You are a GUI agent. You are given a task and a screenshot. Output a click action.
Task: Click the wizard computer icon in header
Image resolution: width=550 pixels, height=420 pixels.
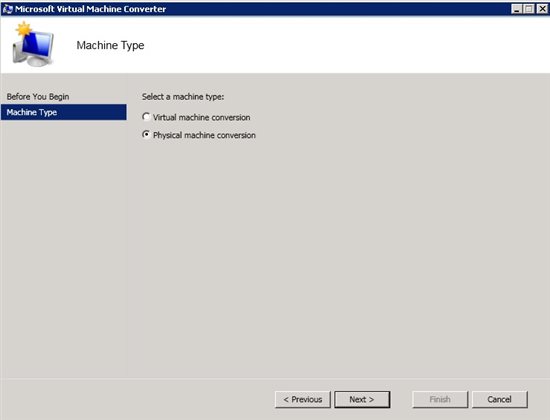pyautogui.click(x=33, y=45)
